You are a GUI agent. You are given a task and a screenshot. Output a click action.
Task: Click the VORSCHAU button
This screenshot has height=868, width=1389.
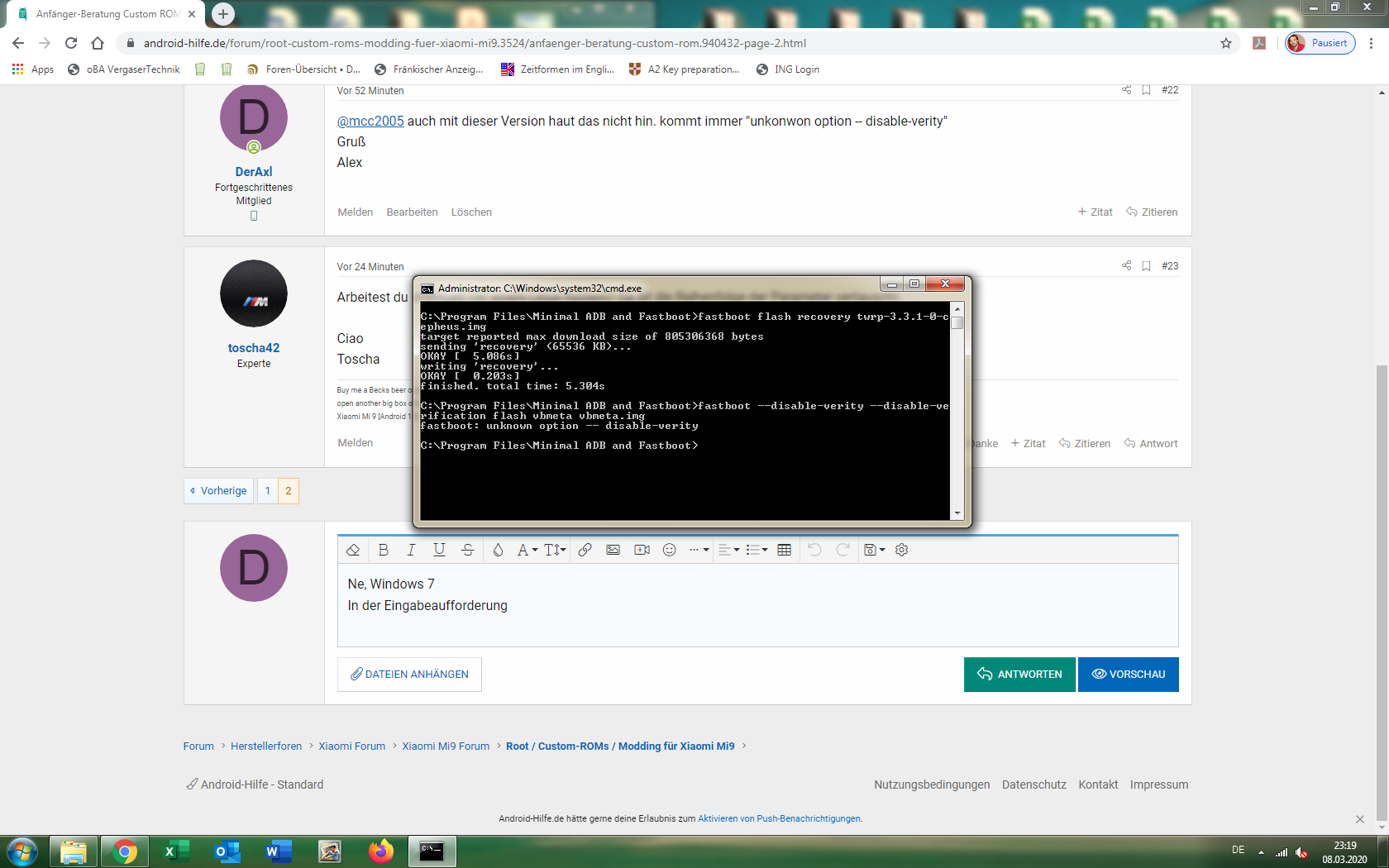coord(1129,675)
